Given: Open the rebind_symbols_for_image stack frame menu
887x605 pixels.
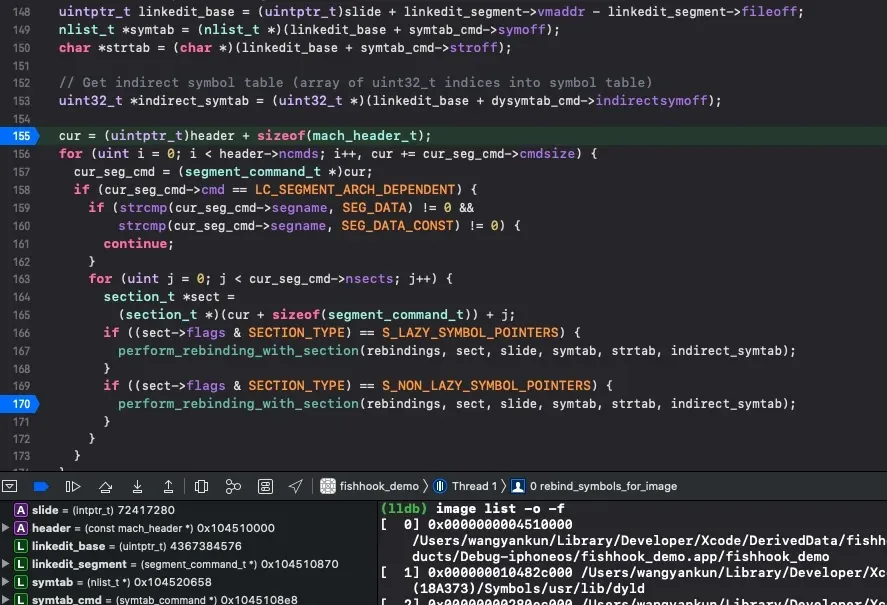Looking at the screenshot, I should click(x=594, y=486).
